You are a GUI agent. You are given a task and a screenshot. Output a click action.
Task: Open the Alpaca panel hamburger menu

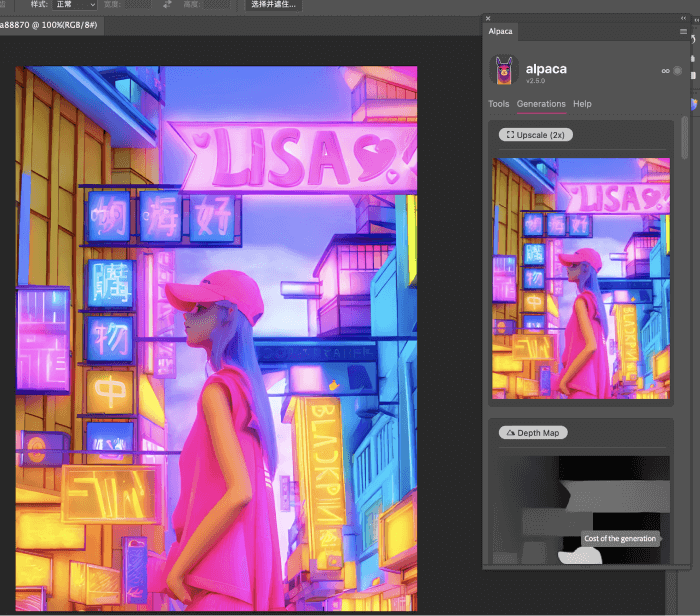[683, 32]
